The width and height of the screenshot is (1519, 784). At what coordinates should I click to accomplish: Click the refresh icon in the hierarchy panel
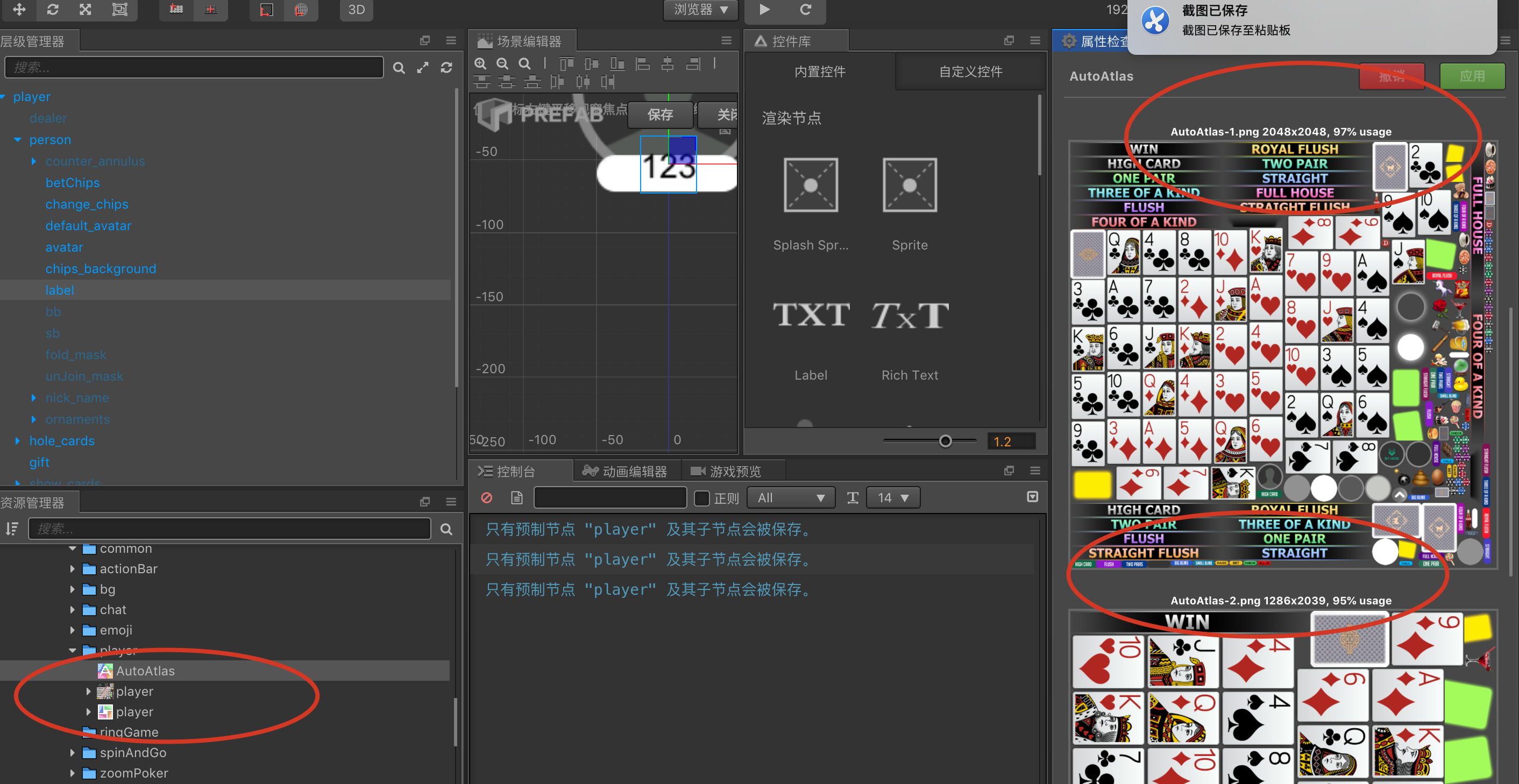(x=446, y=68)
